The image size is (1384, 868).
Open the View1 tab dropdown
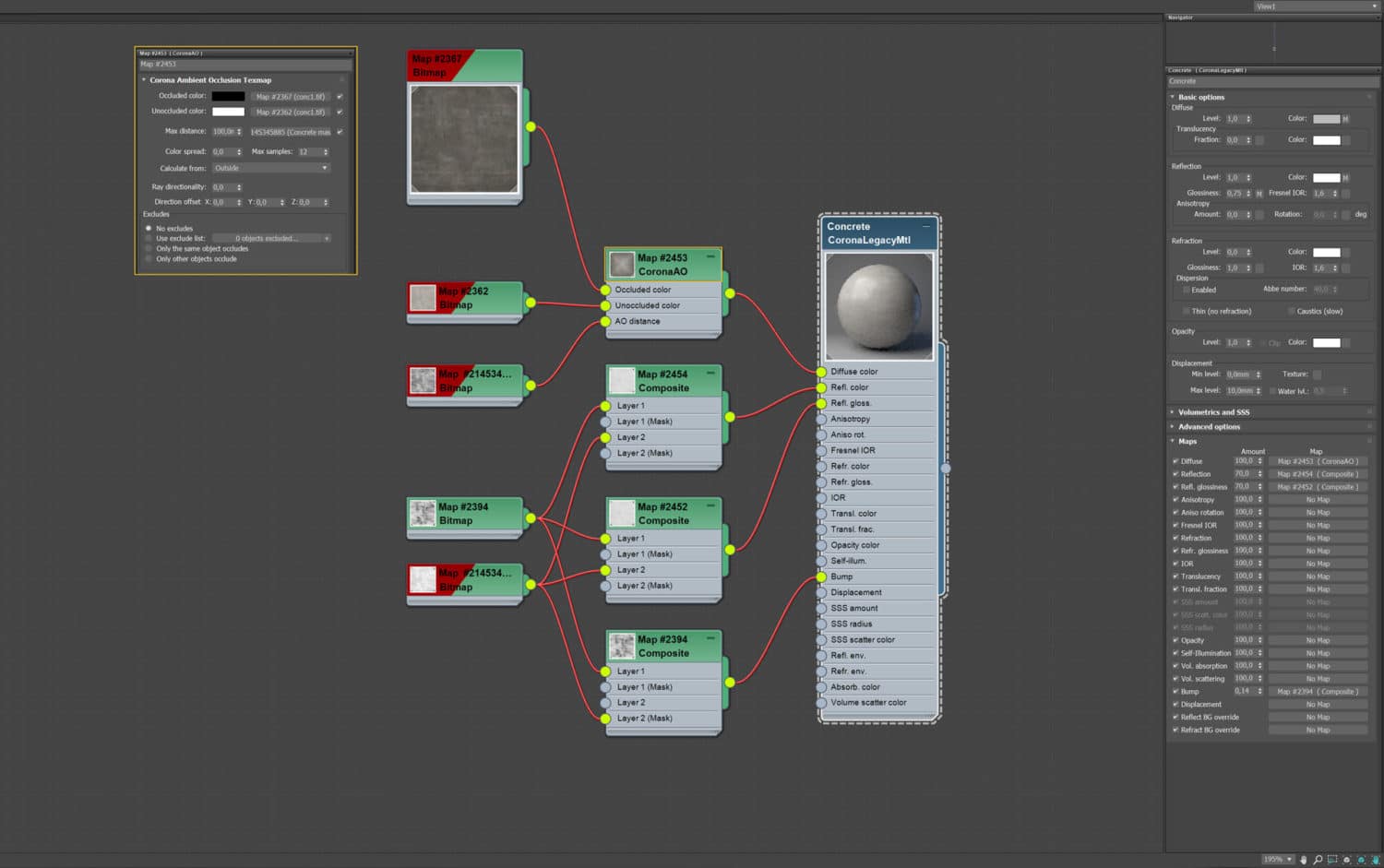click(1317, 6)
